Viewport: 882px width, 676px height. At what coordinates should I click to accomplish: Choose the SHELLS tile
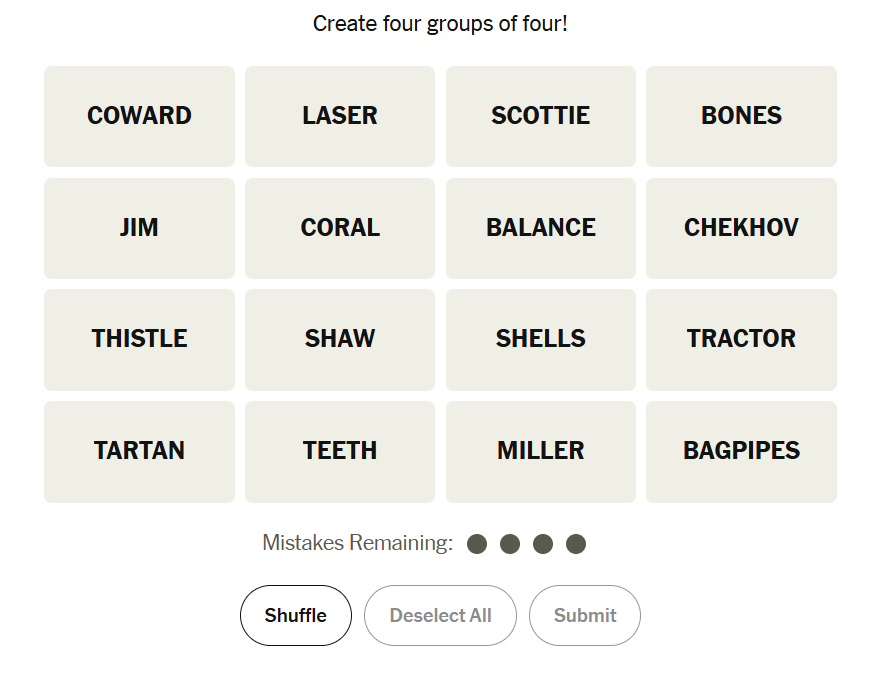pyautogui.click(x=540, y=339)
